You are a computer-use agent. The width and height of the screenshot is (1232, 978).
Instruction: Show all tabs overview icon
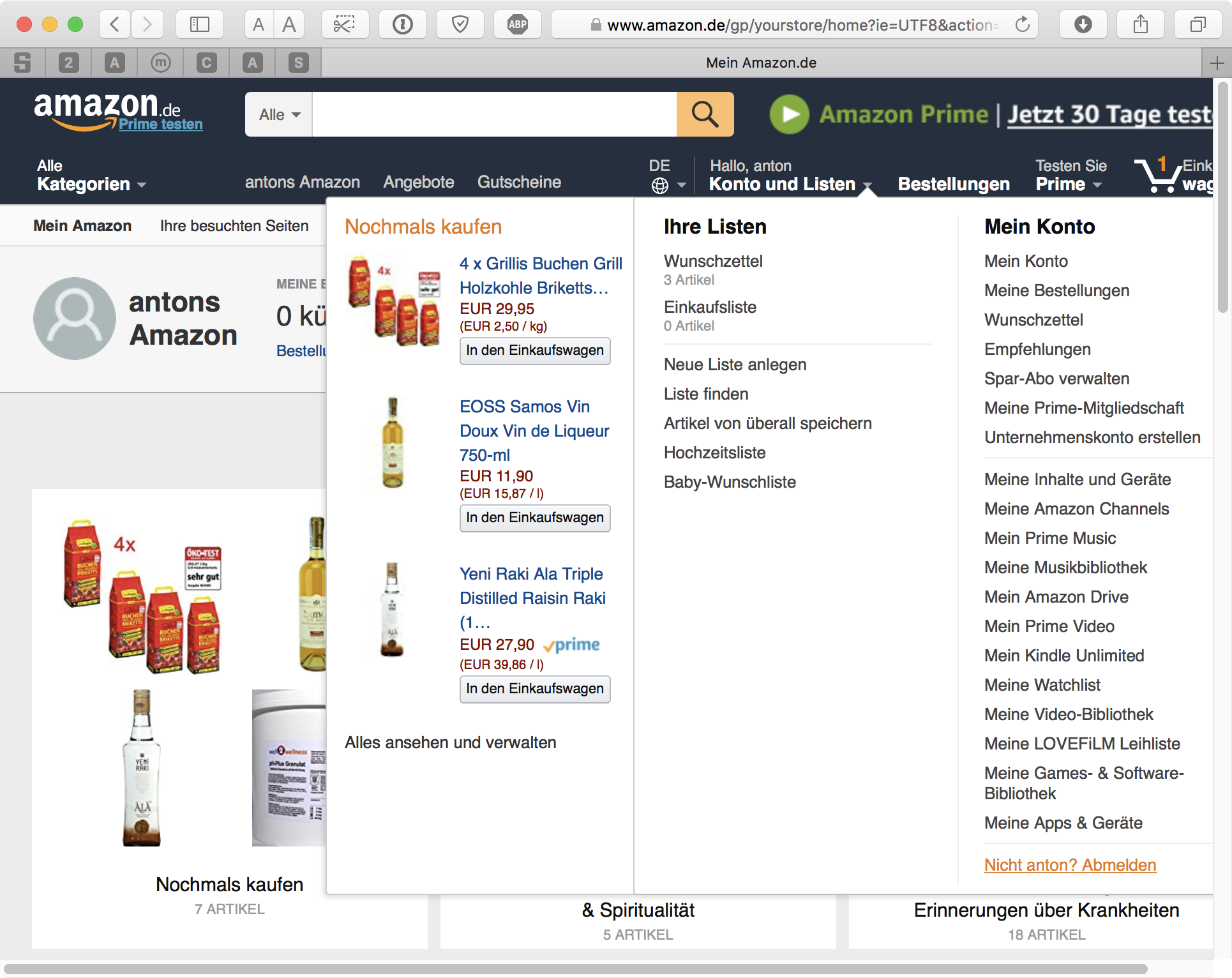click(1198, 25)
